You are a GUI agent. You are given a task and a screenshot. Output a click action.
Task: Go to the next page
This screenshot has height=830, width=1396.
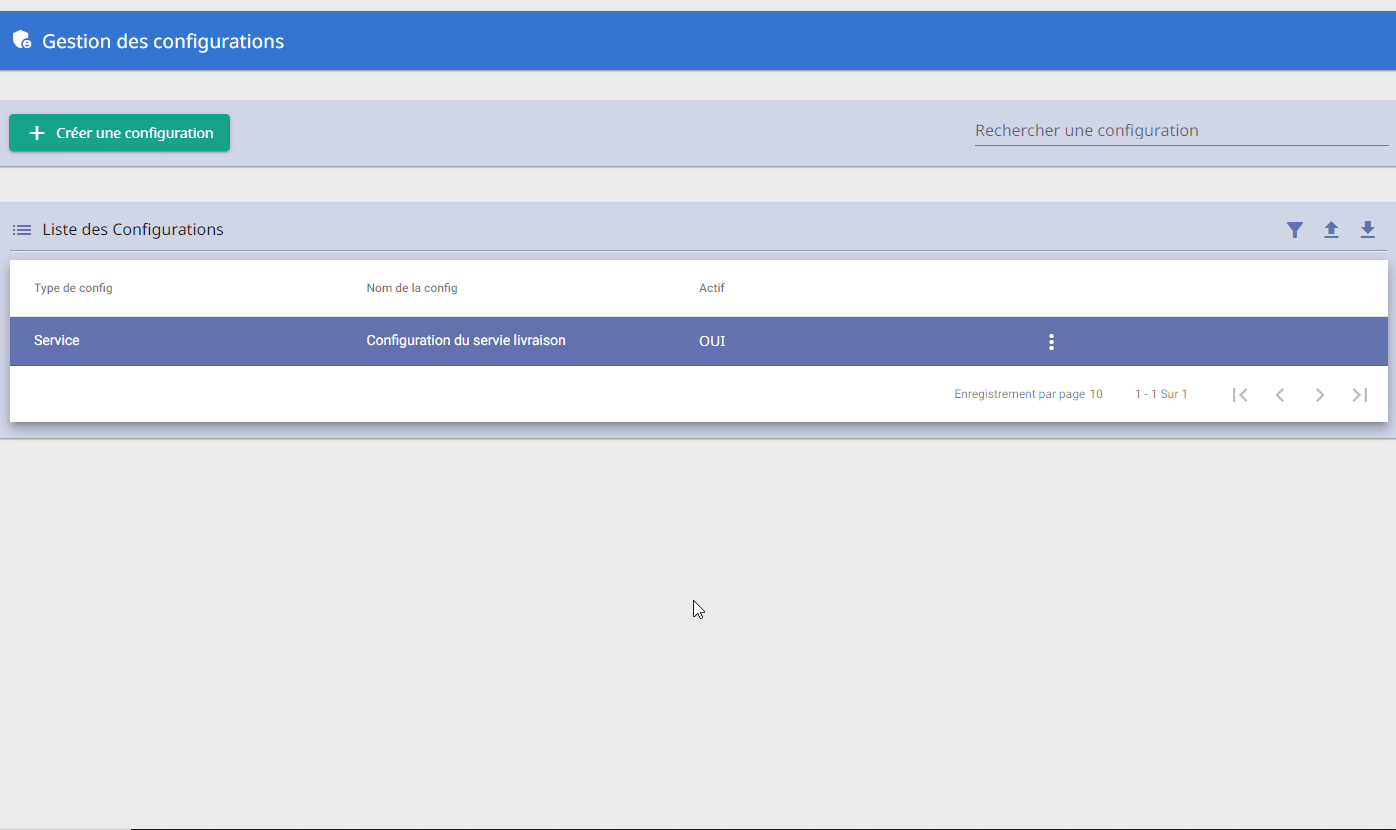pyautogui.click(x=1320, y=395)
